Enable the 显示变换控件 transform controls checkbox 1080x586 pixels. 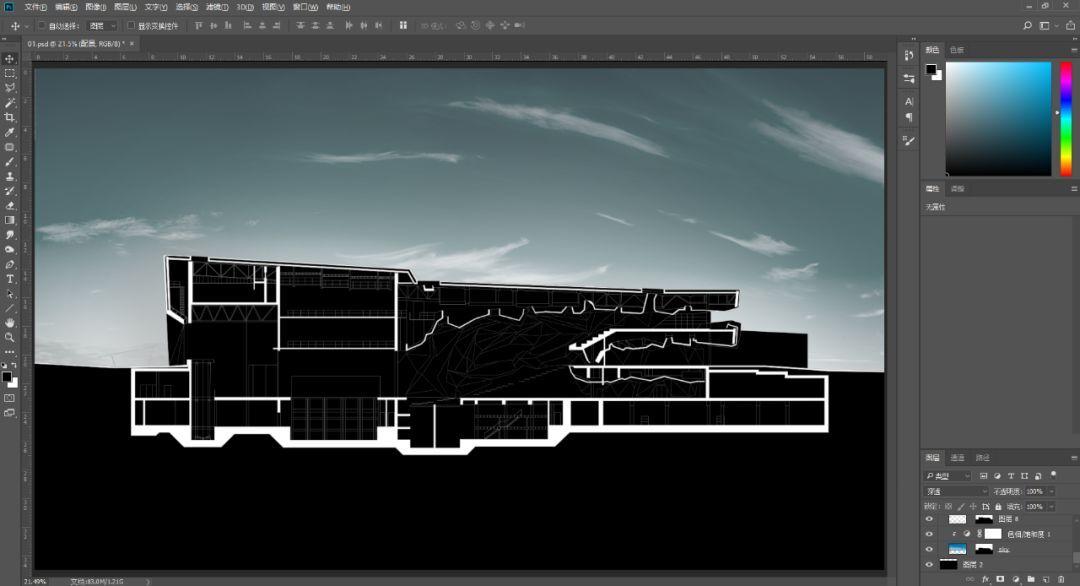click(131, 25)
